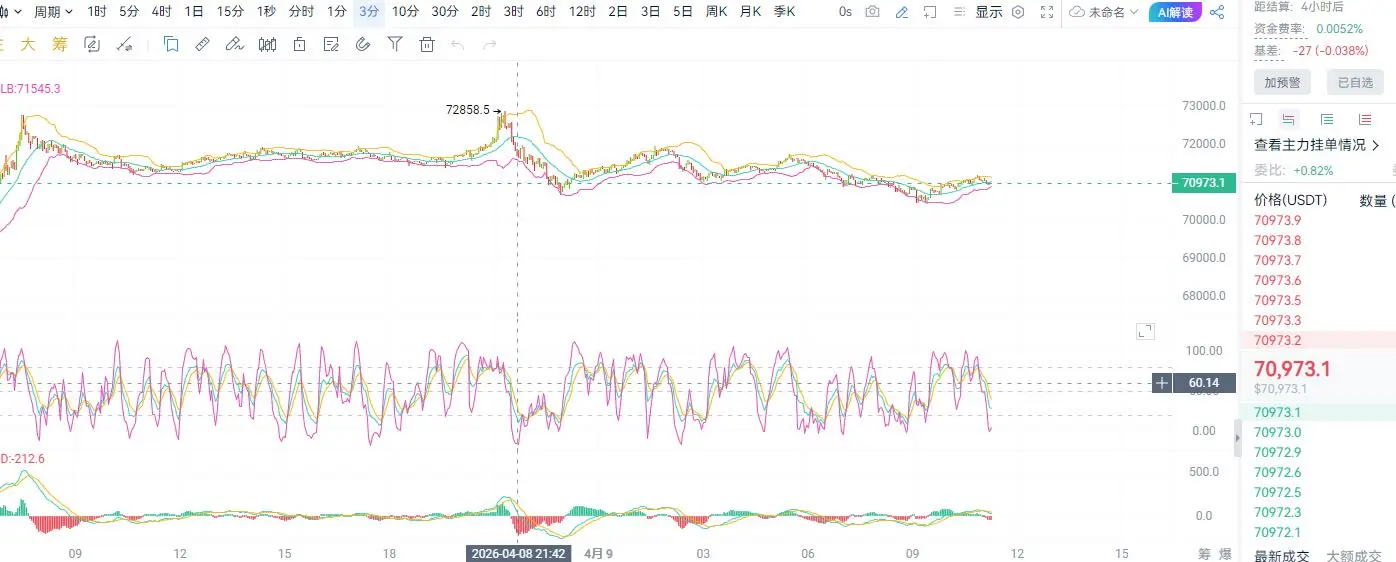Image resolution: width=1396 pixels, height=562 pixels.
Task: Show both bids and asks order book view
Action: [1289, 119]
